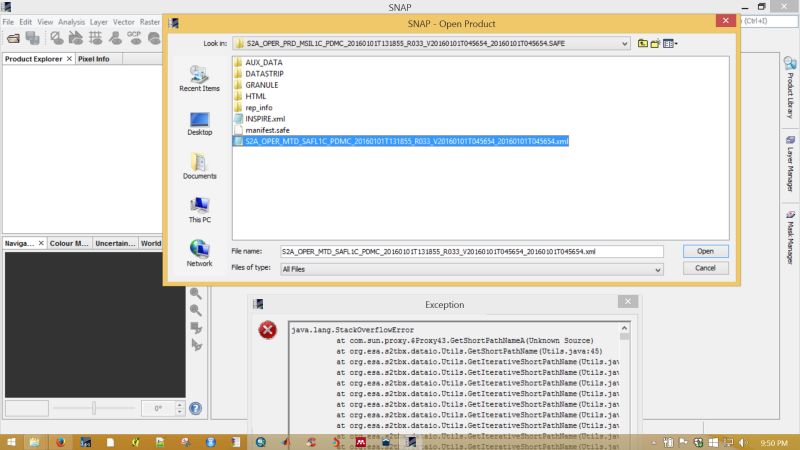Open the Edit menu
800x450 pixels.
coord(26,22)
